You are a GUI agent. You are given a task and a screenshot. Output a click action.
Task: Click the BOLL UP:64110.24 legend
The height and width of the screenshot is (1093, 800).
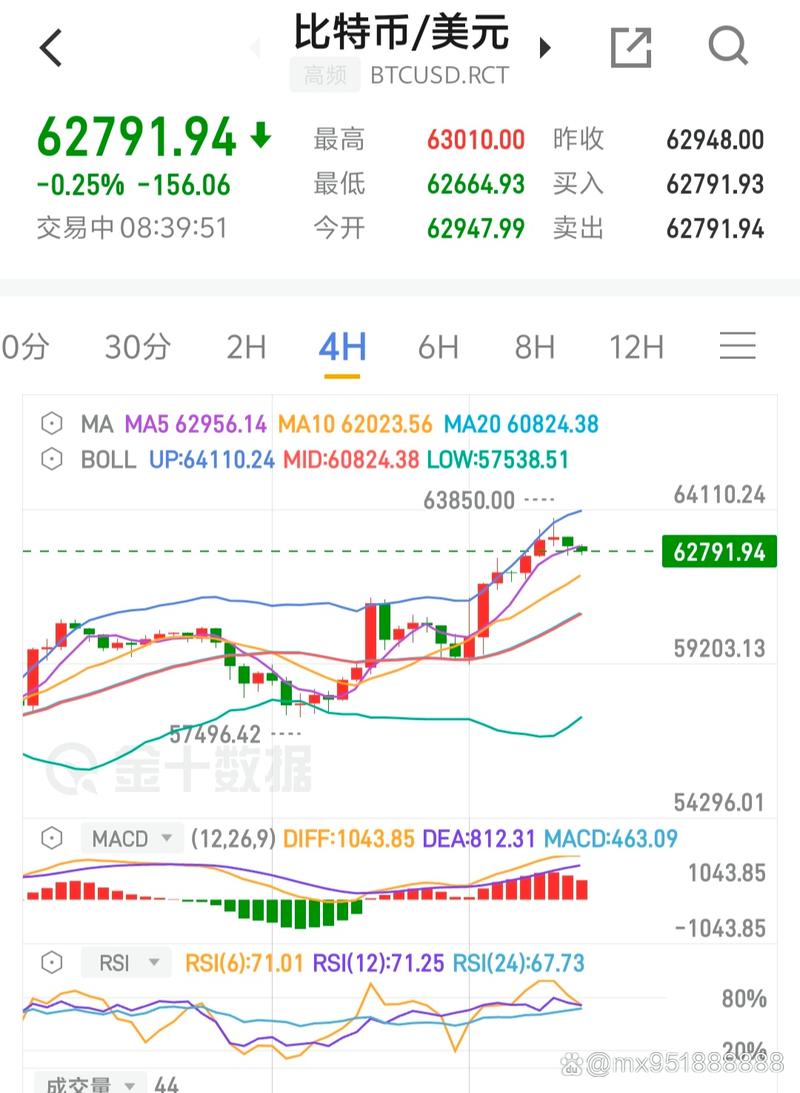point(212,459)
